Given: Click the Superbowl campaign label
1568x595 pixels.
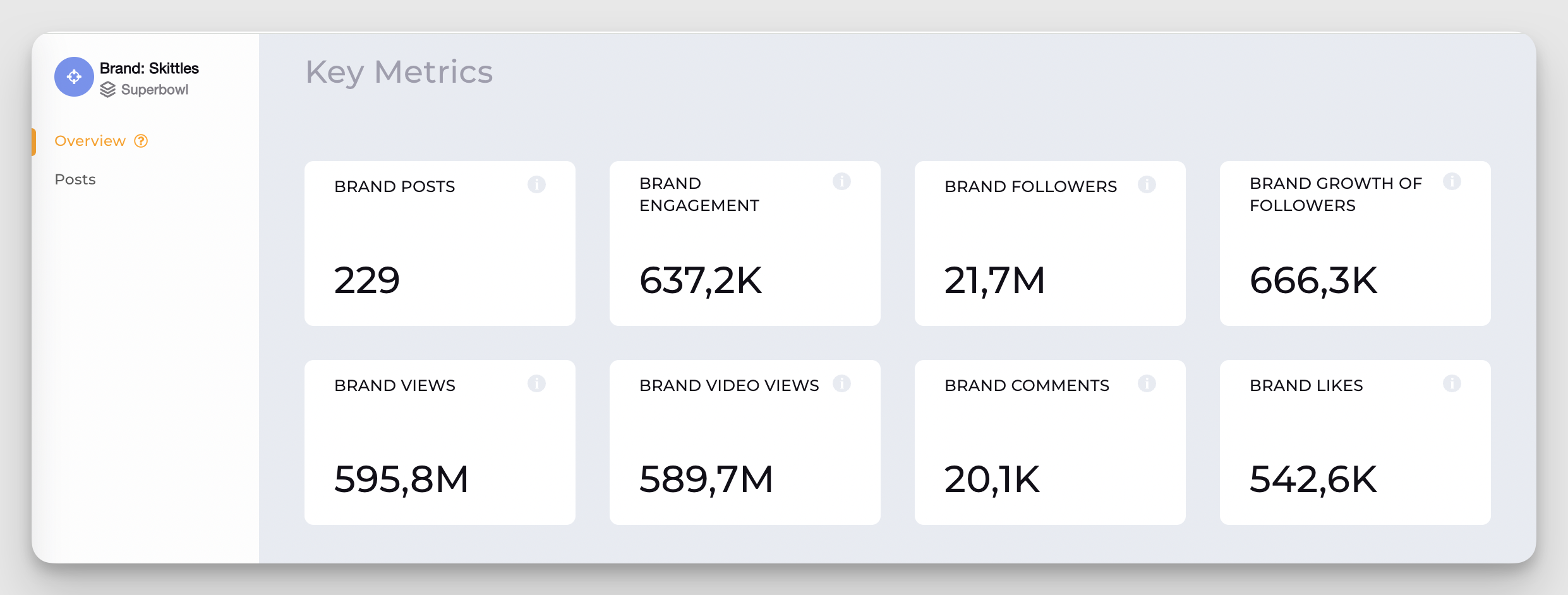Looking at the screenshot, I should point(154,90).
